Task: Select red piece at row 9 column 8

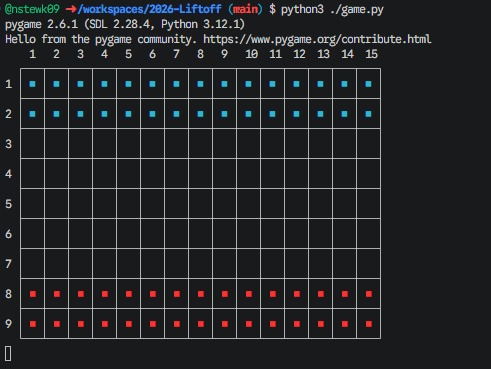Action: [201, 324]
